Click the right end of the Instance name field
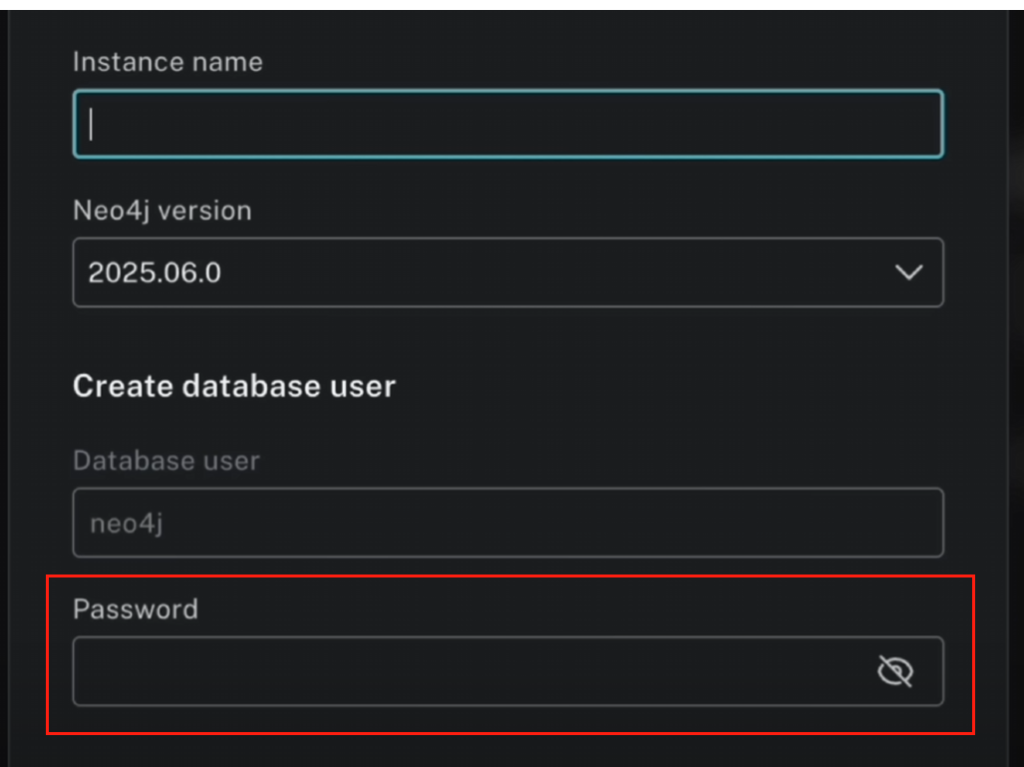 click(x=900, y=124)
